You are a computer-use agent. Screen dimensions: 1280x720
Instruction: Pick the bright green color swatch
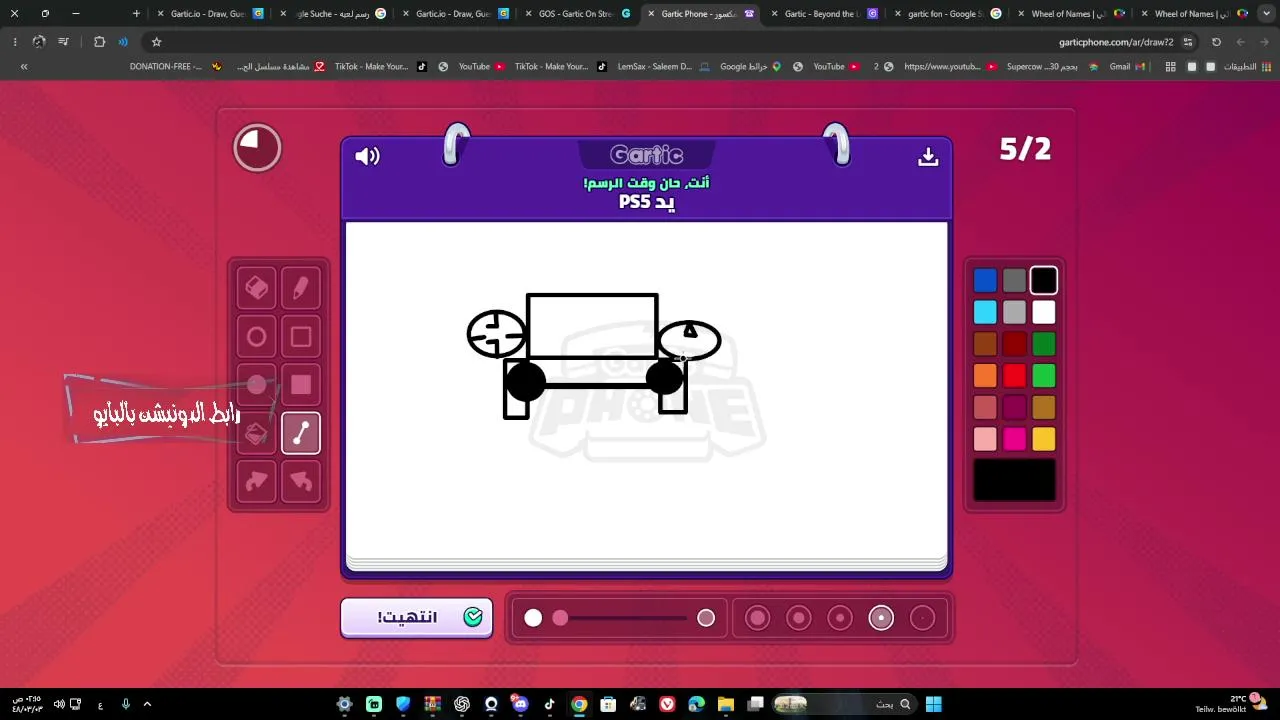click(x=1044, y=376)
